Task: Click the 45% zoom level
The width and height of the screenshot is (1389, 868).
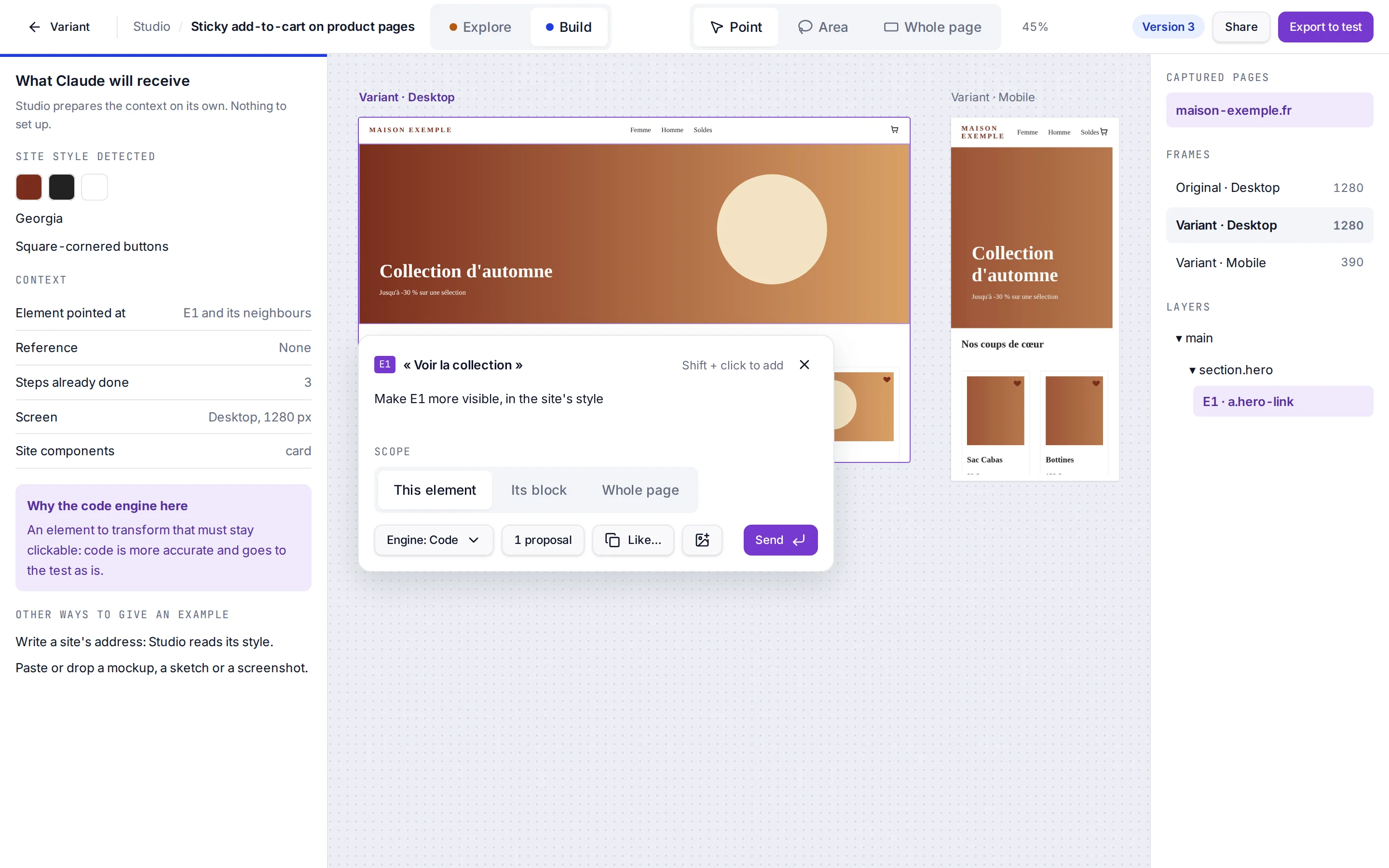Action: click(x=1035, y=27)
